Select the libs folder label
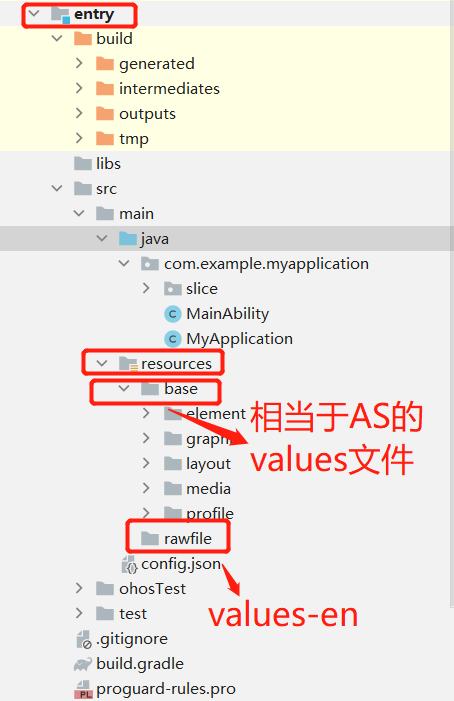The width and height of the screenshot is (454, 701). (108, 164)
